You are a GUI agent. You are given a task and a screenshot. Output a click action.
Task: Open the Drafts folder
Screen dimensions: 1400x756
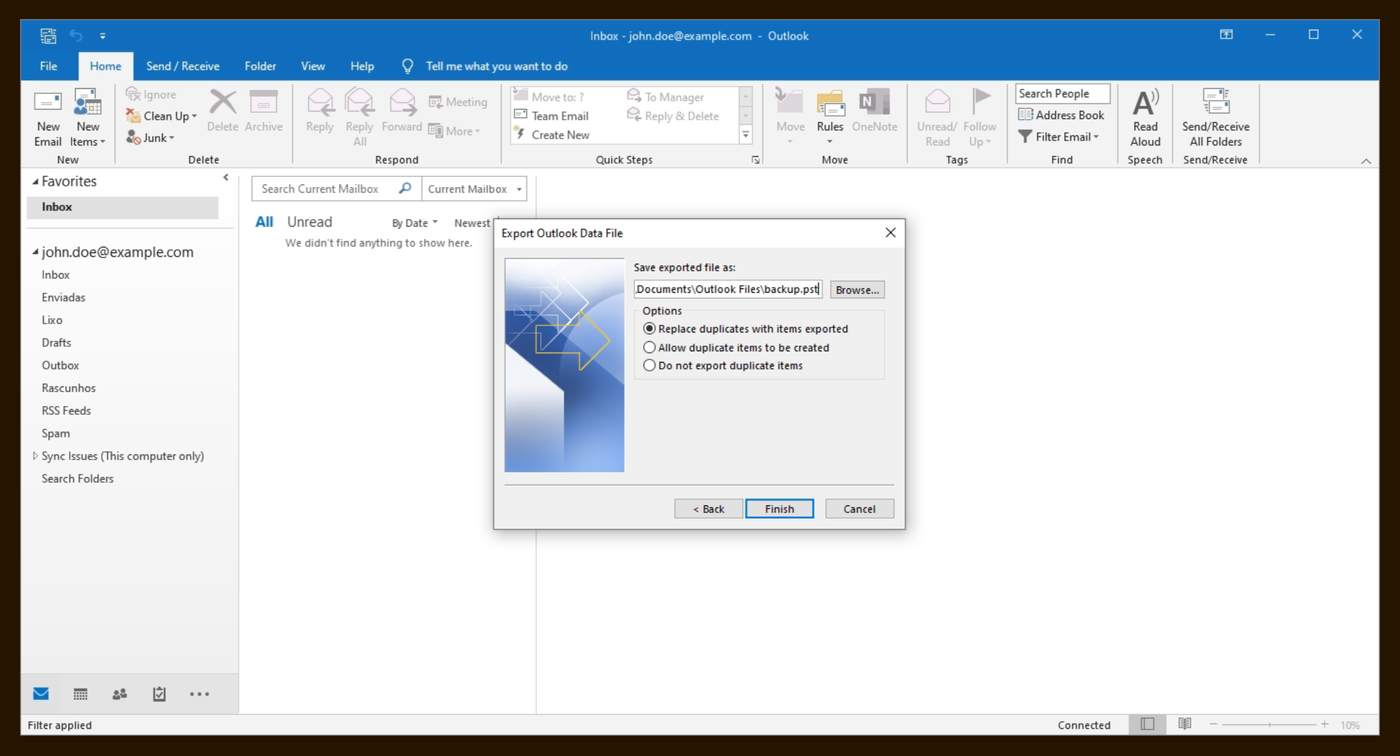point(56,343)
